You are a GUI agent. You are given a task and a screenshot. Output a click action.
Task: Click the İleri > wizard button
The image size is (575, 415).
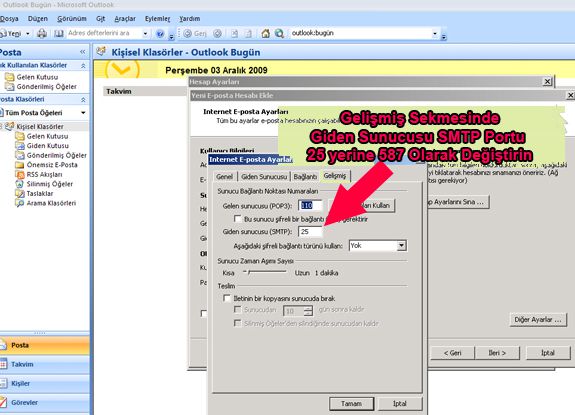(x=497, y=353)
